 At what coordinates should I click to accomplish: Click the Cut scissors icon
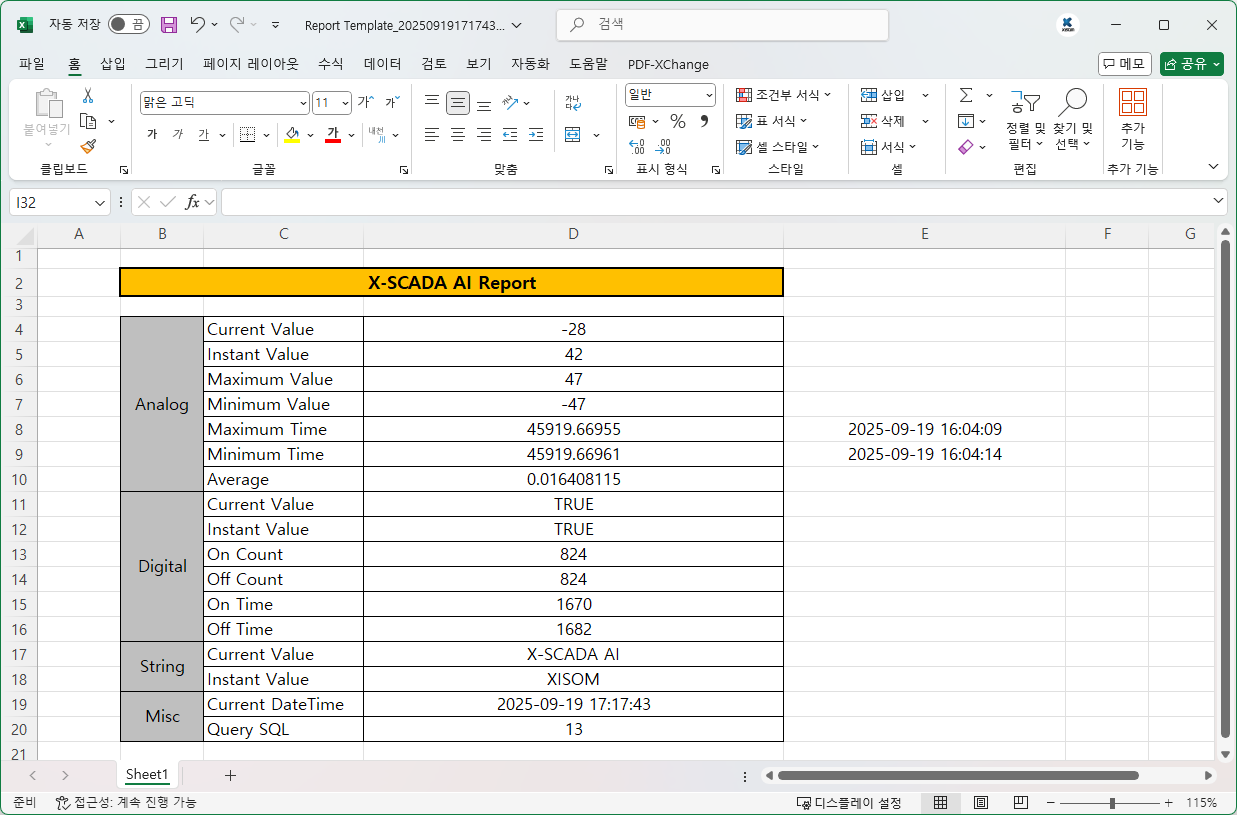pos(88,96)
